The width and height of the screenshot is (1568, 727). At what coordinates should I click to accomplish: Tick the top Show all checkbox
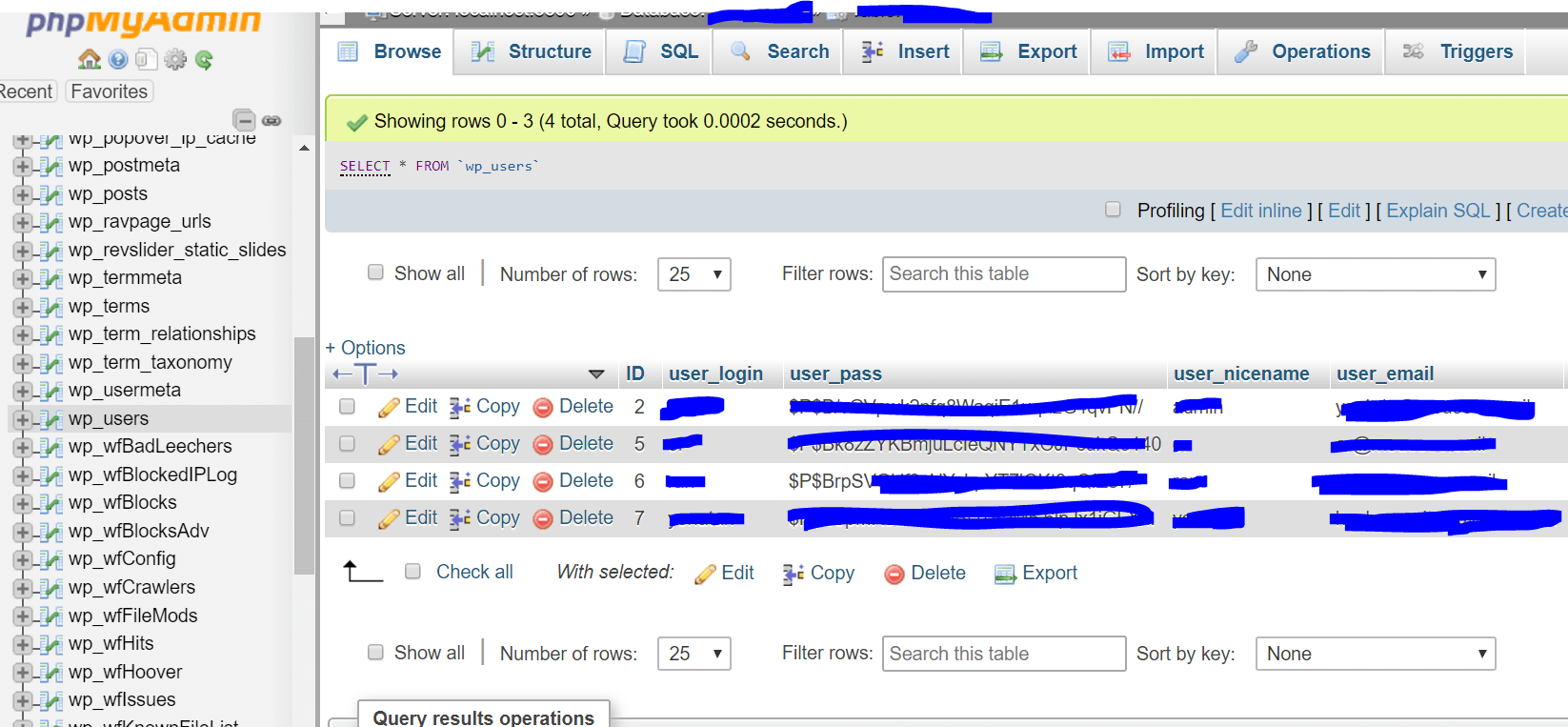[x=375, y=273]
